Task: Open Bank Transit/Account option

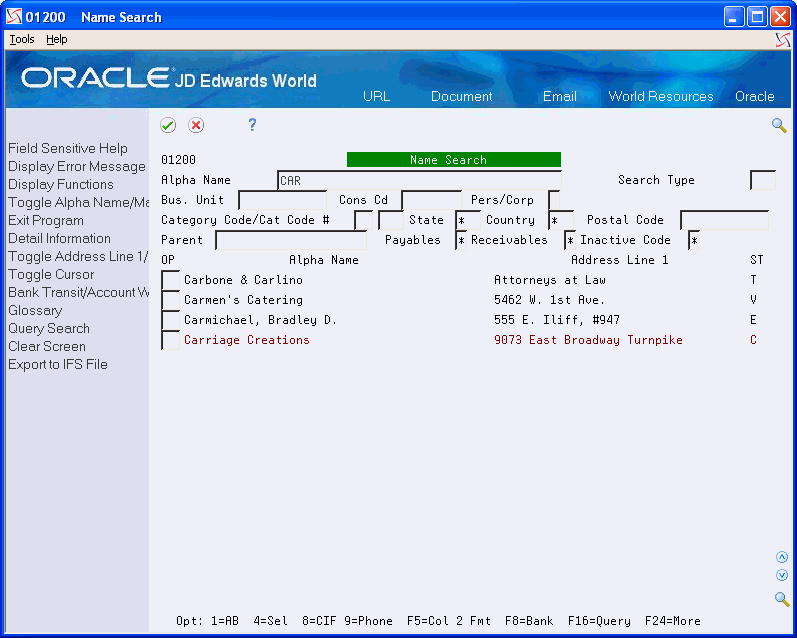Action: (x=78, y=293)
